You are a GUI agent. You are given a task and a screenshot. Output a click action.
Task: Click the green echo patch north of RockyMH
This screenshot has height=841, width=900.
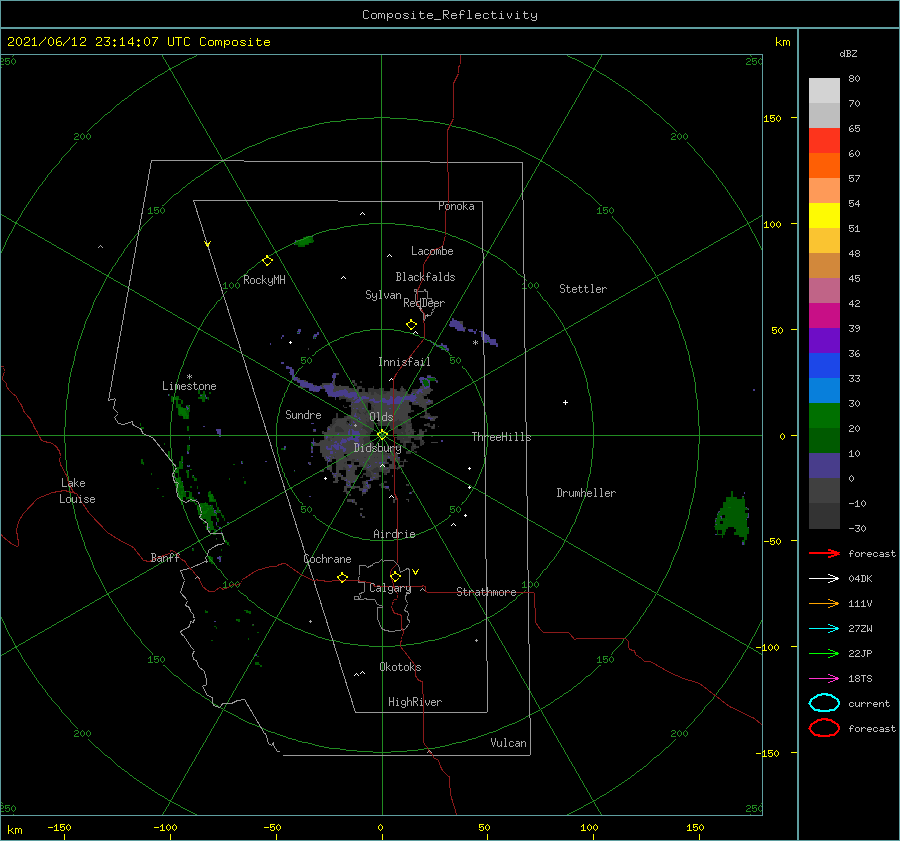coord(304,241)
